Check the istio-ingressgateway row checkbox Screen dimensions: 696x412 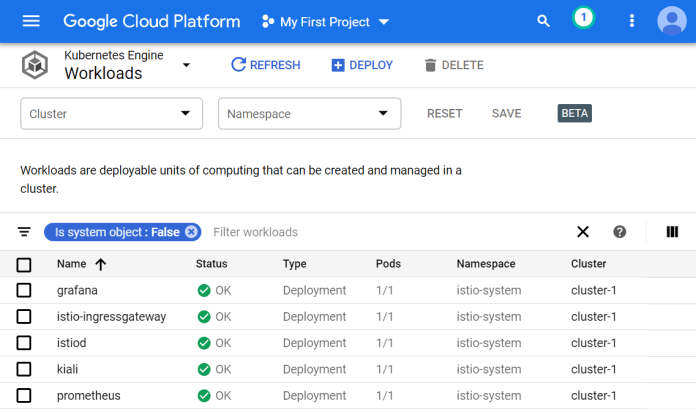click(x=24, y=317)
